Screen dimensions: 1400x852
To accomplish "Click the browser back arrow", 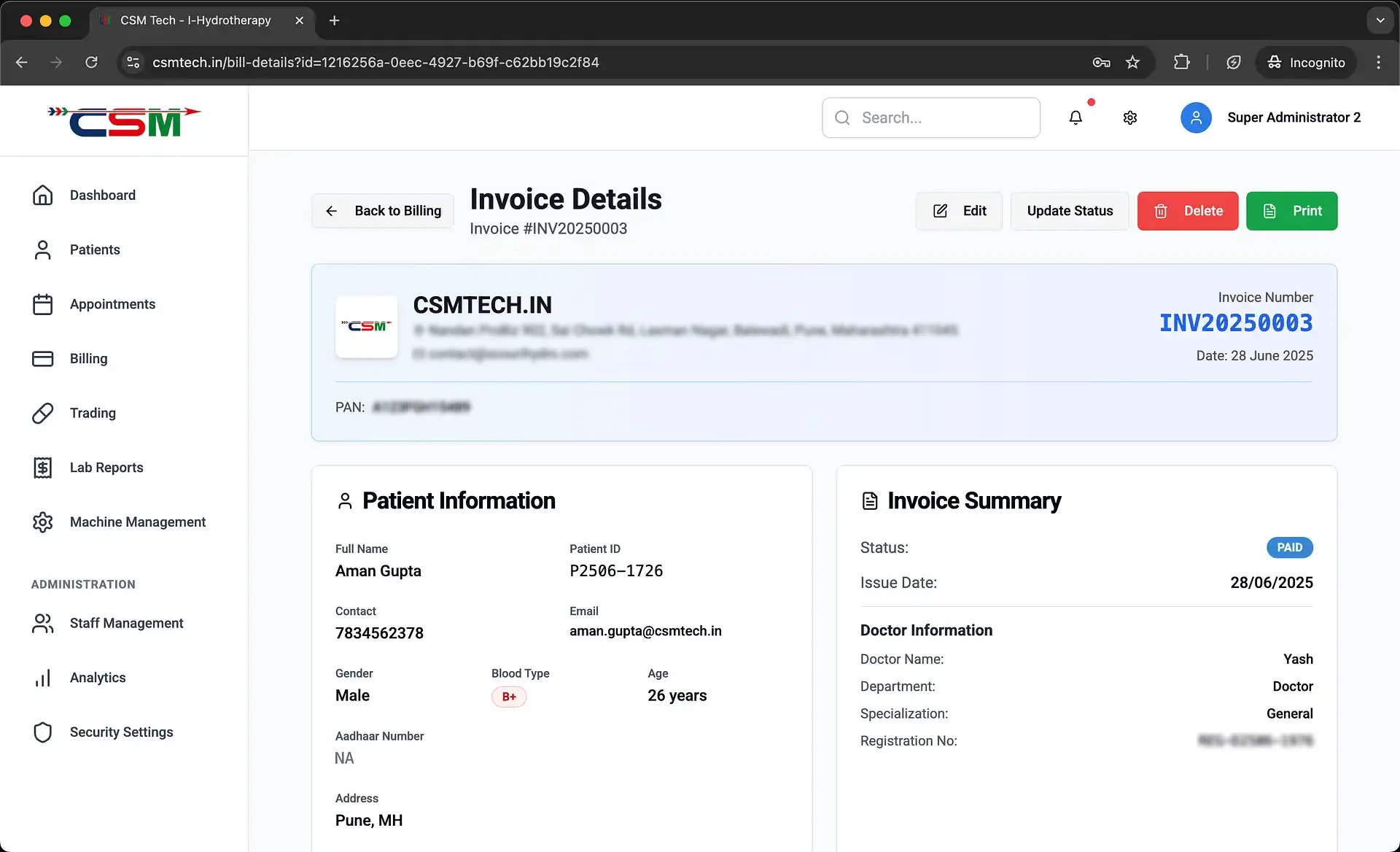I will click(x=22, y=62).
